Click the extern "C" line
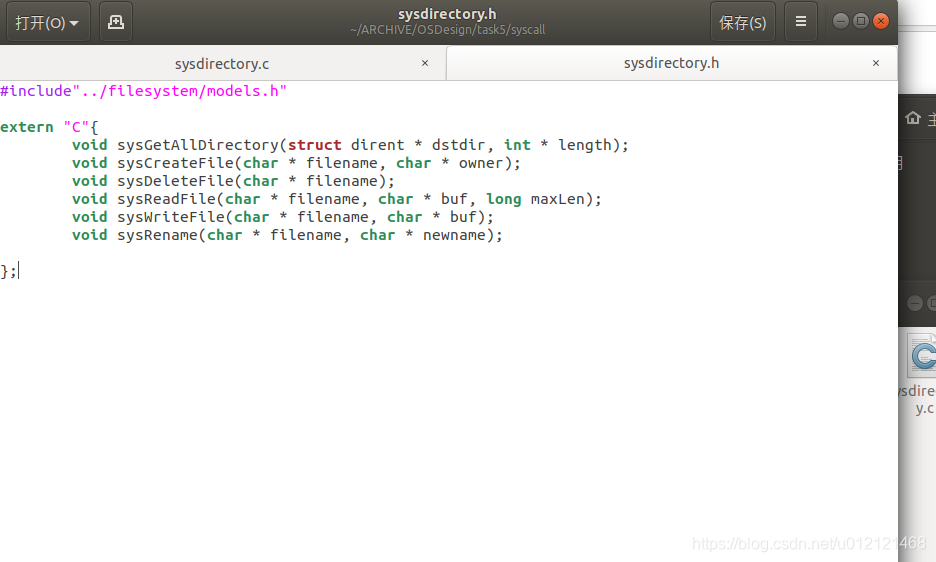This screenshot has height=562, width=936. [49, 127]
